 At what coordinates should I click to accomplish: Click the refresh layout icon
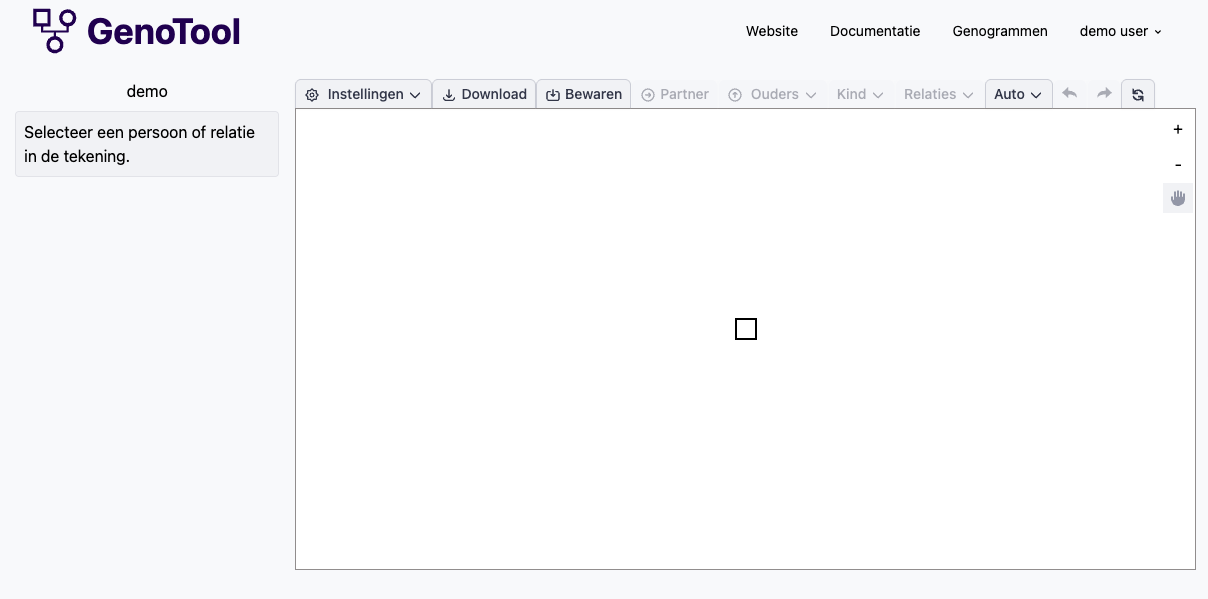tap(1138, 94)
